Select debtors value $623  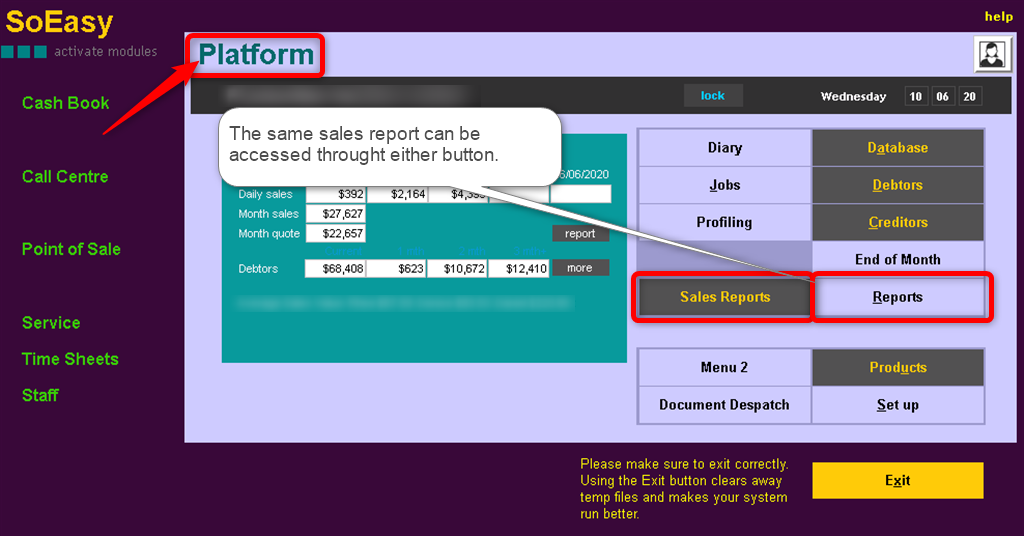click(396, 268)
